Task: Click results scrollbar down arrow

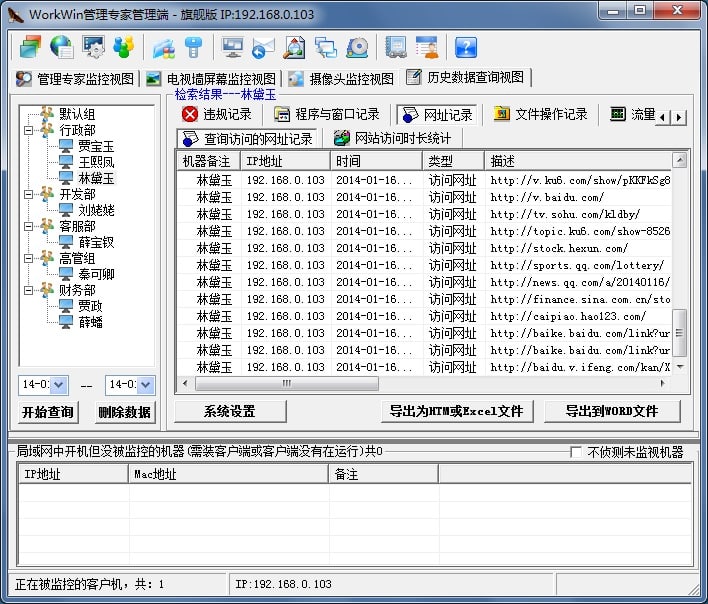Action: tap(679, 367)
